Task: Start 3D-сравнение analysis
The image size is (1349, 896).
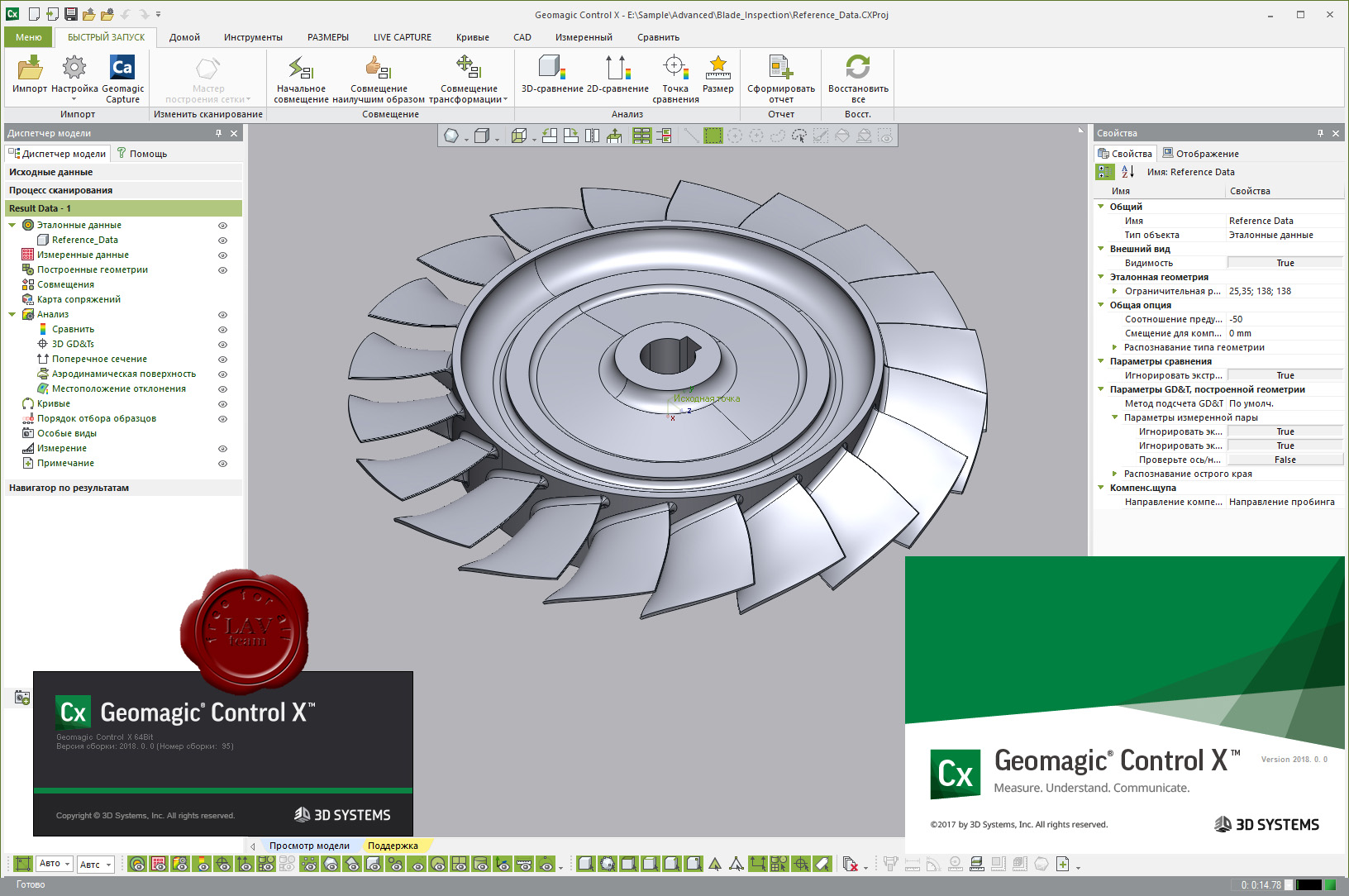Action: pos(552,74)
